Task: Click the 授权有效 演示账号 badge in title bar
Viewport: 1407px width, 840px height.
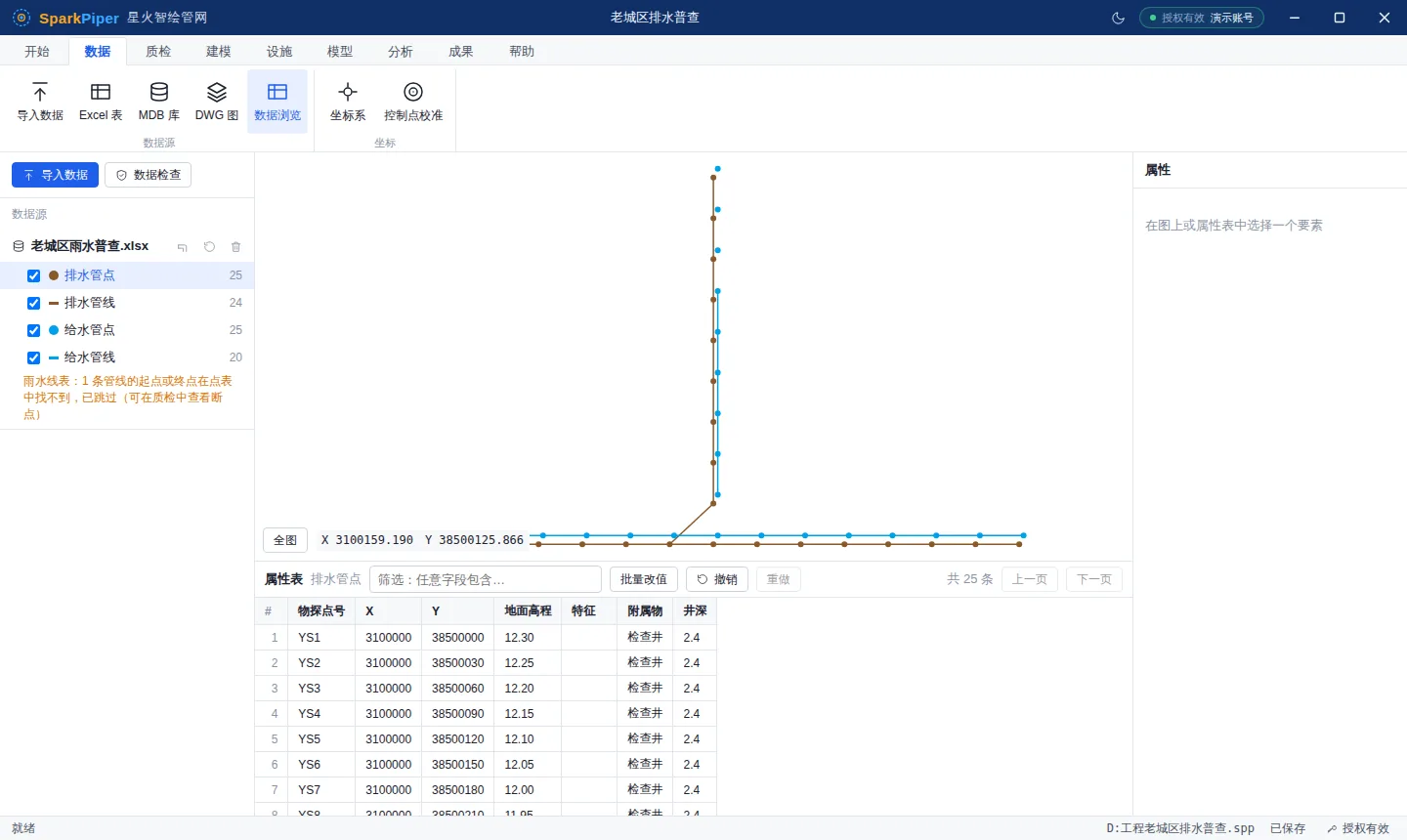Action: 1202,18
